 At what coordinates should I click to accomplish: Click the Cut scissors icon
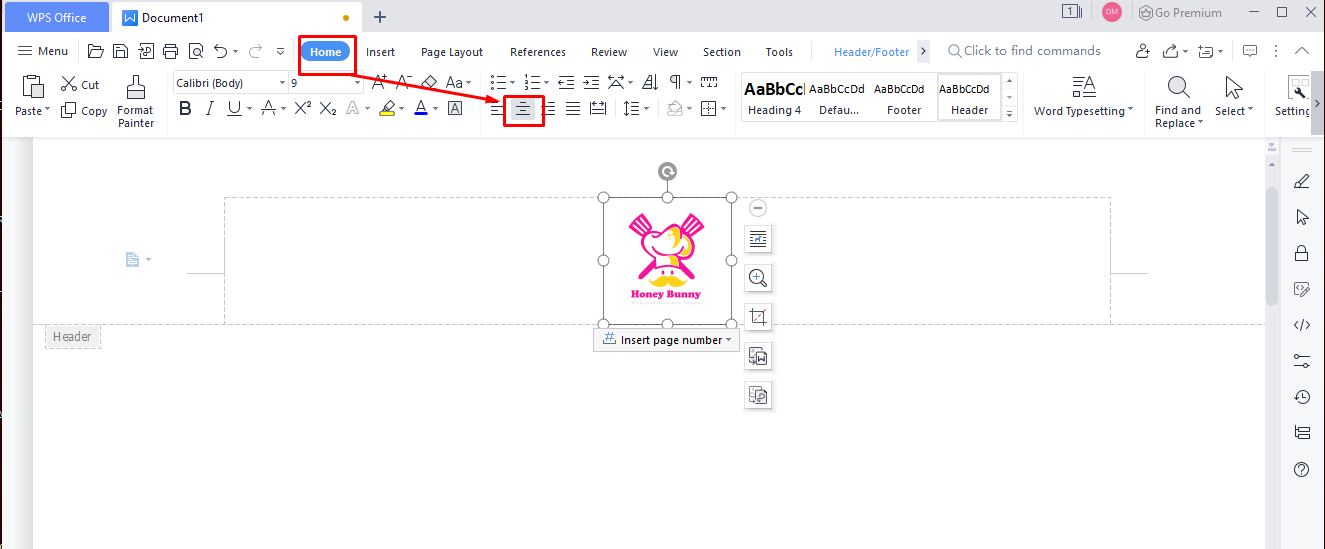coord(69,84)
